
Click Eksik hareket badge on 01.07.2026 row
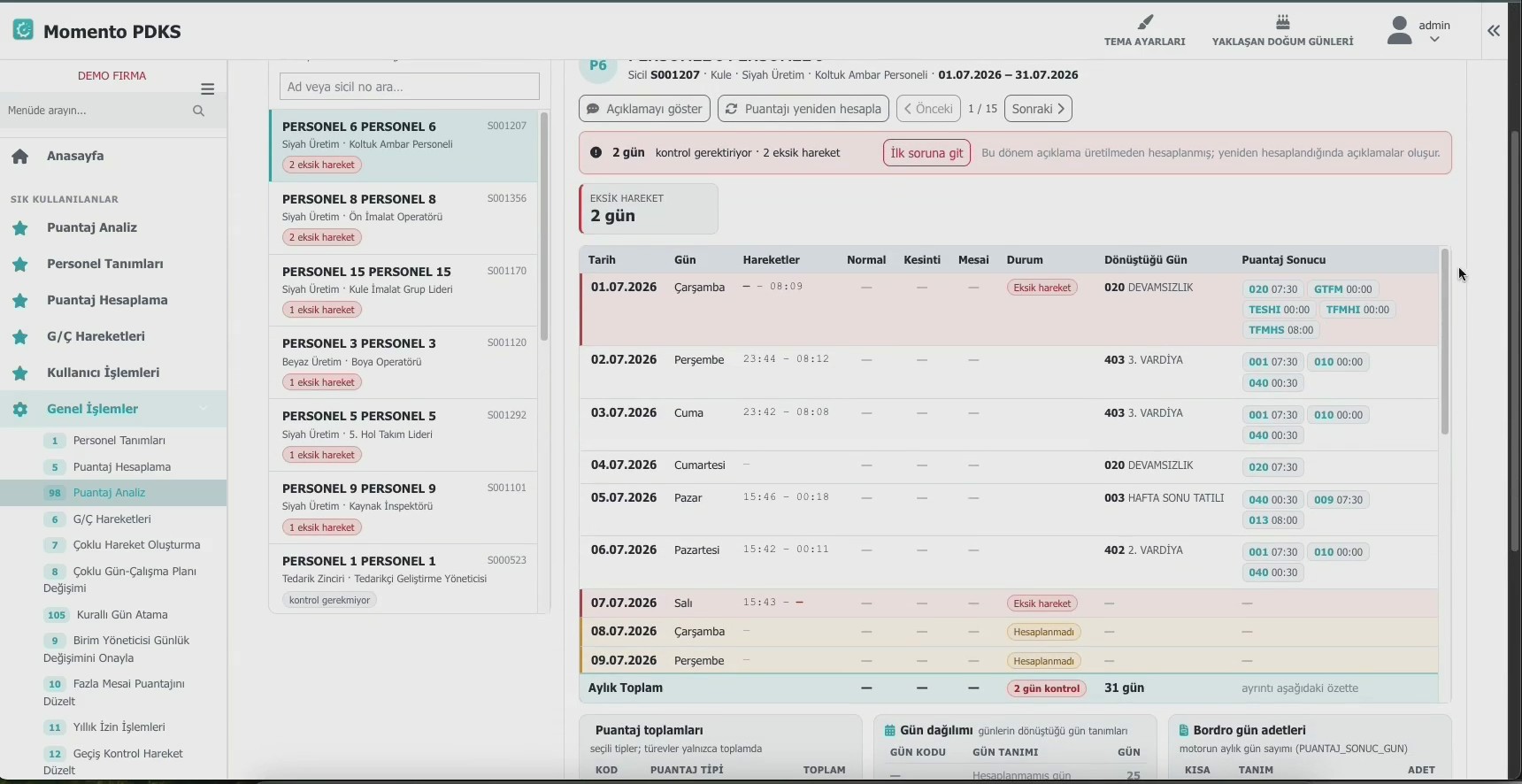coord(1042,288)
